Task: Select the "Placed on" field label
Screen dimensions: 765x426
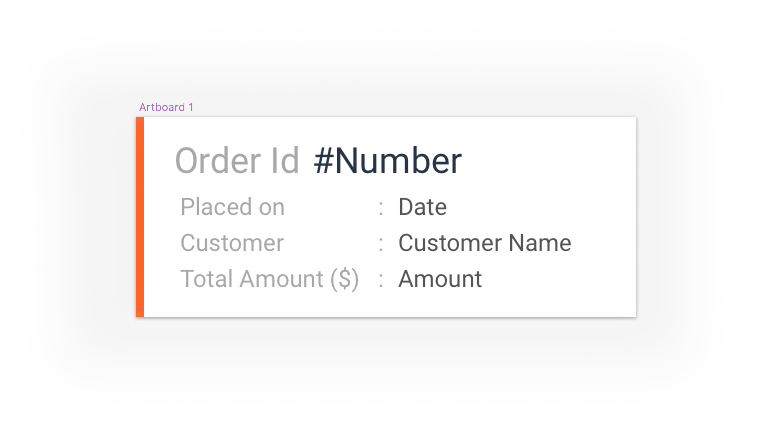Action: (x=232, y=207)
